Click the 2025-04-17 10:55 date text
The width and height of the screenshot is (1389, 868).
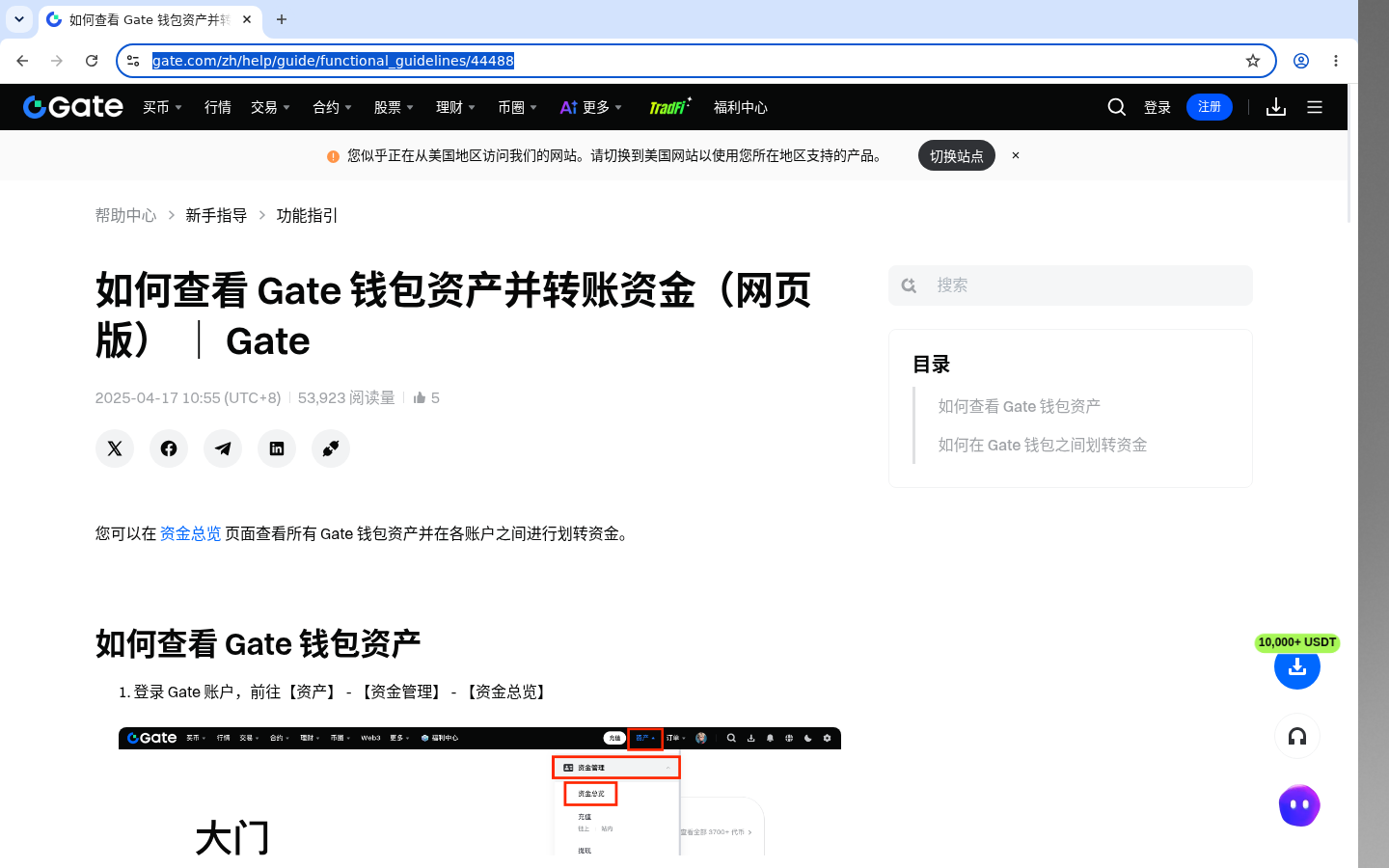(x=188, y=397)
